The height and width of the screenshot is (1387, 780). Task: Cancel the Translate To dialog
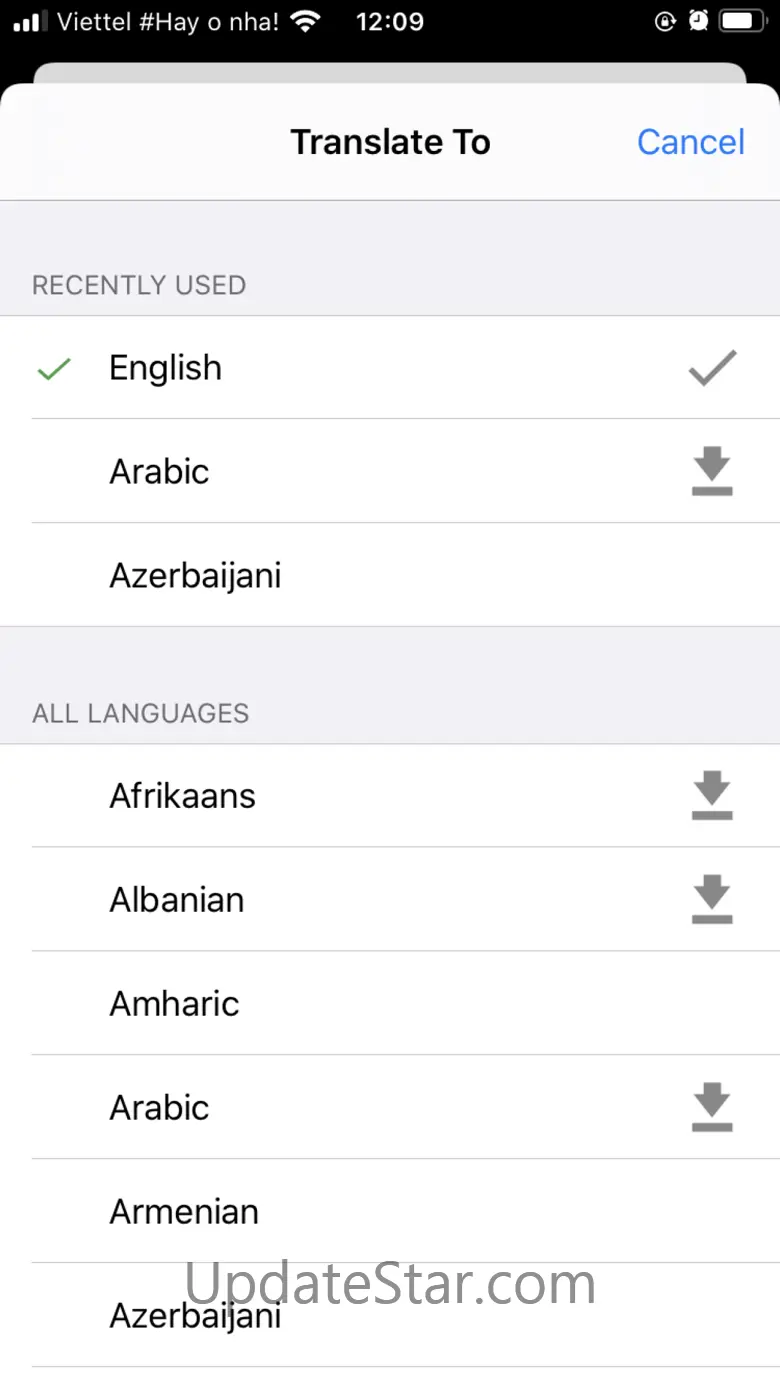click(690, 142)
